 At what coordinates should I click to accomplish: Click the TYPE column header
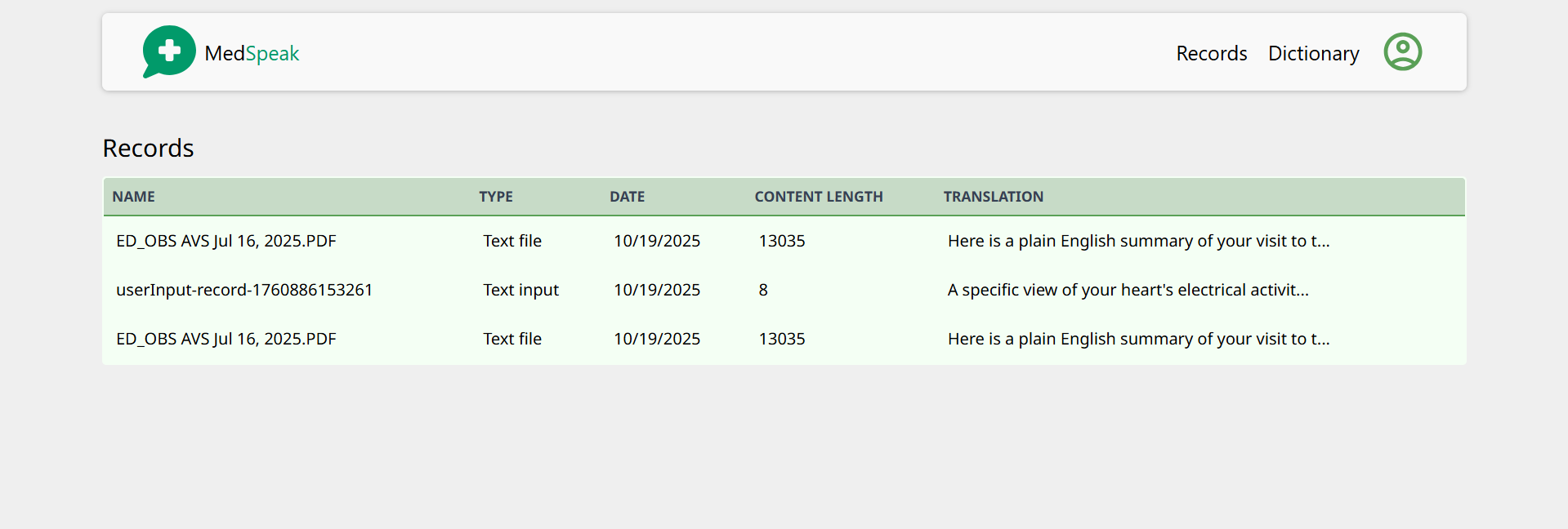pos(495,197)
